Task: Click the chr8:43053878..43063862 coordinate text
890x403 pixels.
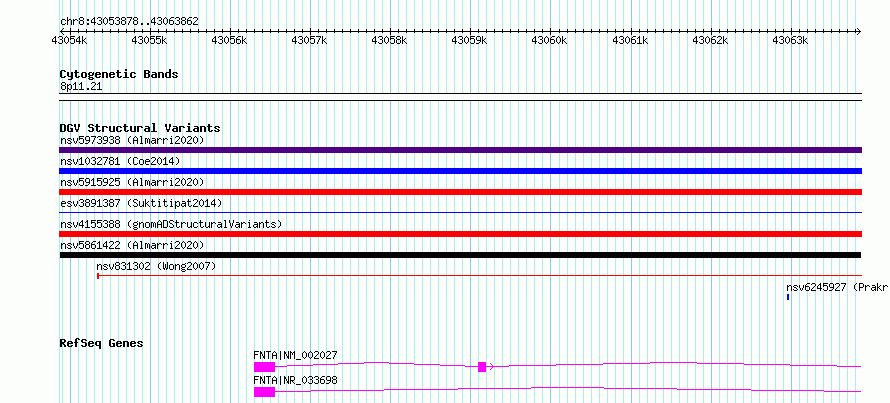Action: [x=129, y=22]
